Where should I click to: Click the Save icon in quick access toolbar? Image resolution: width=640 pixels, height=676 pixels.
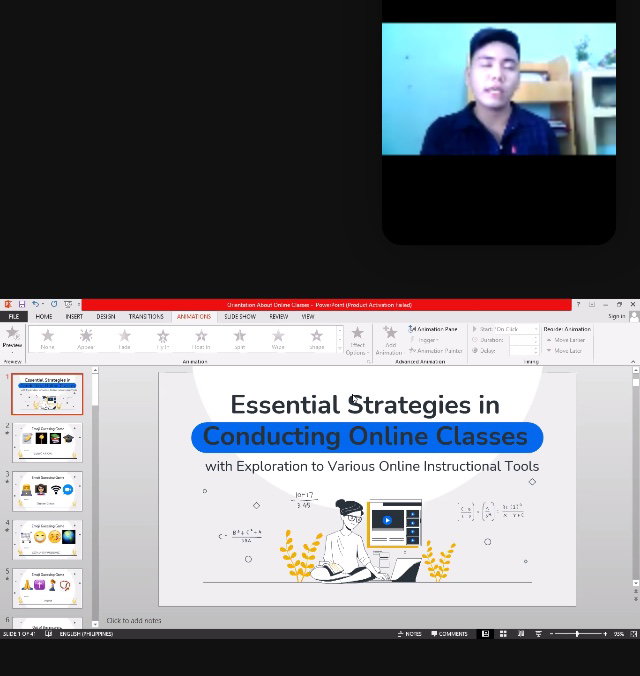[22, 304]
